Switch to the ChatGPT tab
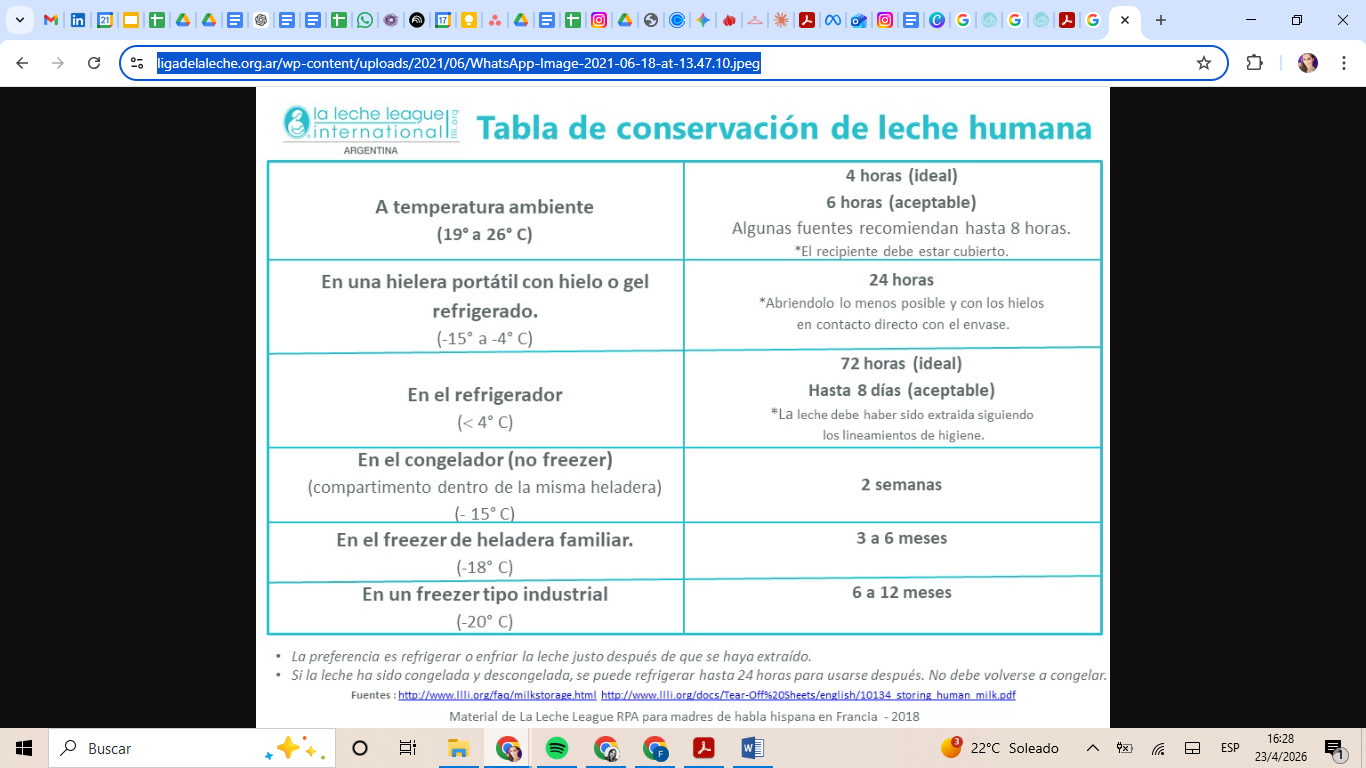The image size is (1366, 768). coord(260,20)
